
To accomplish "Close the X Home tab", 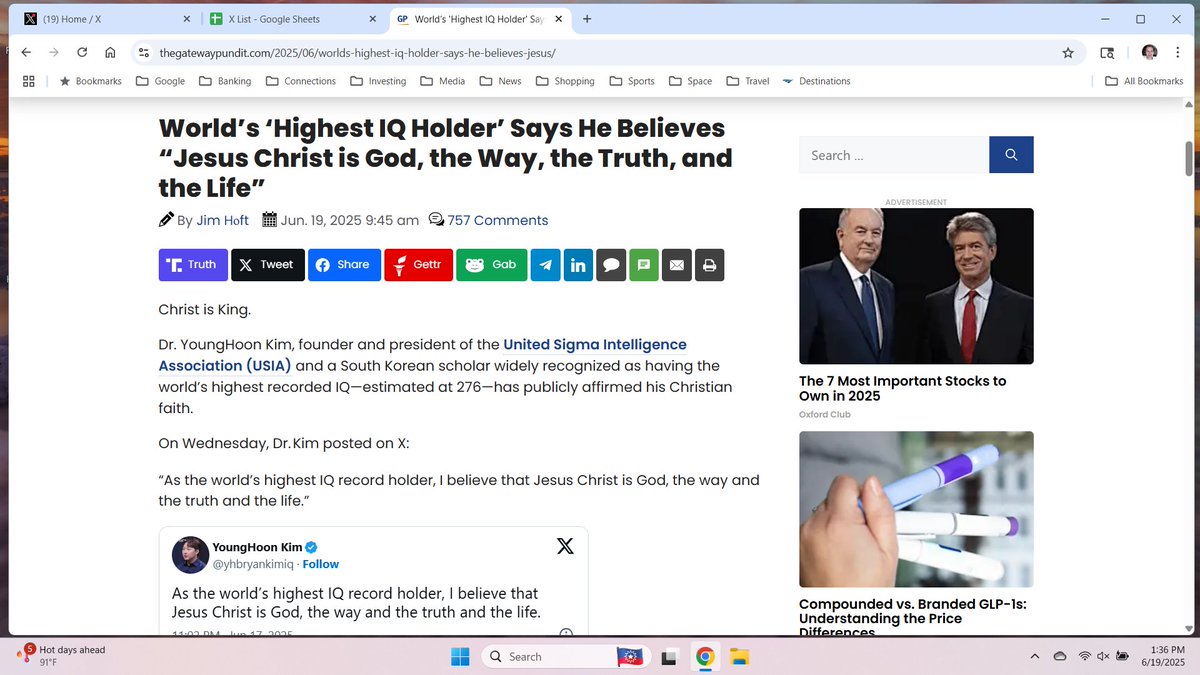I will [187, 19].
